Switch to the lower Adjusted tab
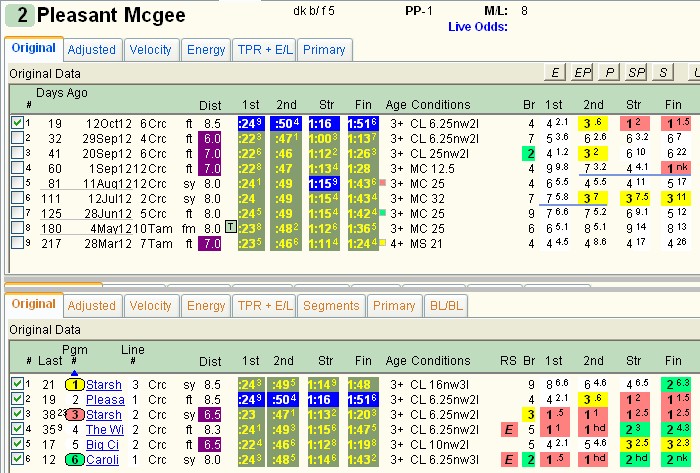 pos(92,306)
